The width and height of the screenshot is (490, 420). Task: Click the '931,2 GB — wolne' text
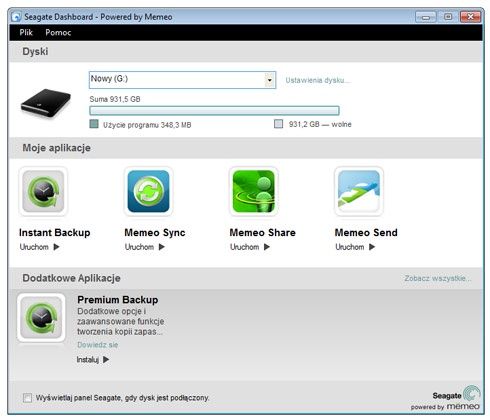pos(320,124)
